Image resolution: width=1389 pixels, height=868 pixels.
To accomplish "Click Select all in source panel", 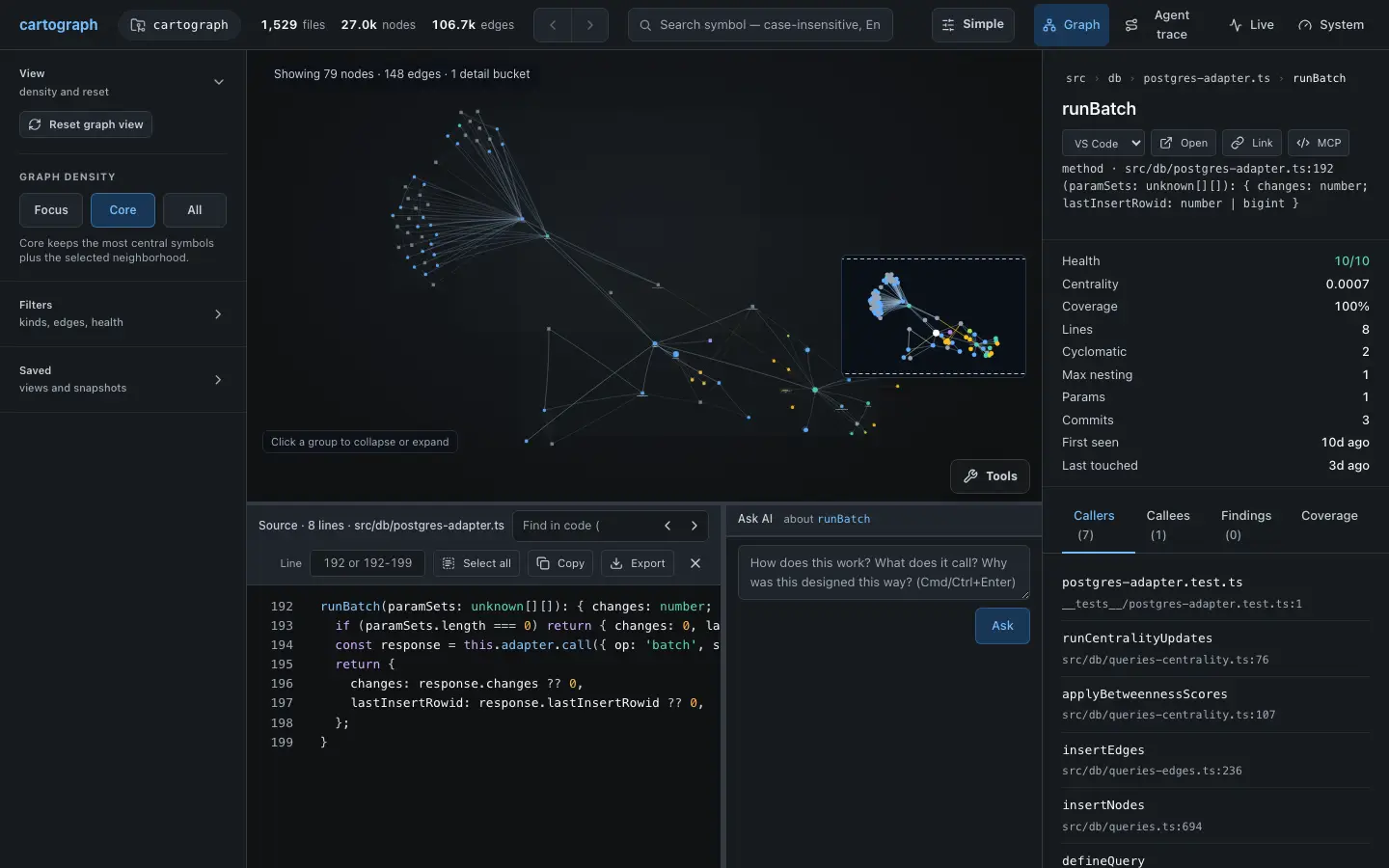I will tap(477, 563).
